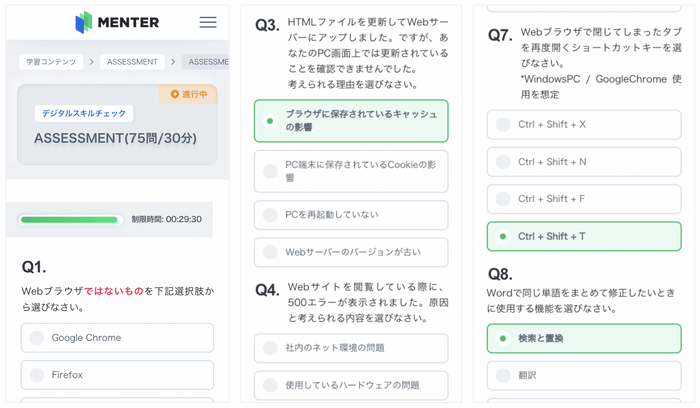This screenshot has width=700, height=408.
Task: Select Ctrl + Shift + F option
Action: (584, 199)
